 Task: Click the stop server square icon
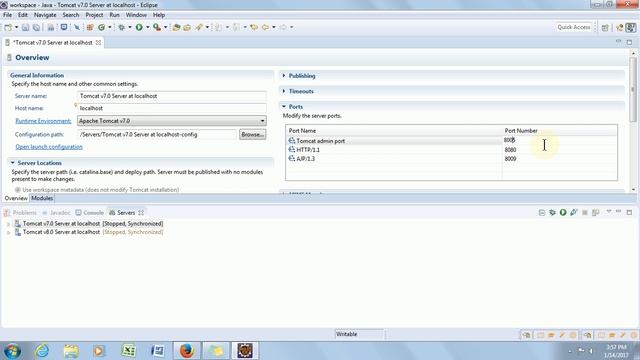click(584, 212)
